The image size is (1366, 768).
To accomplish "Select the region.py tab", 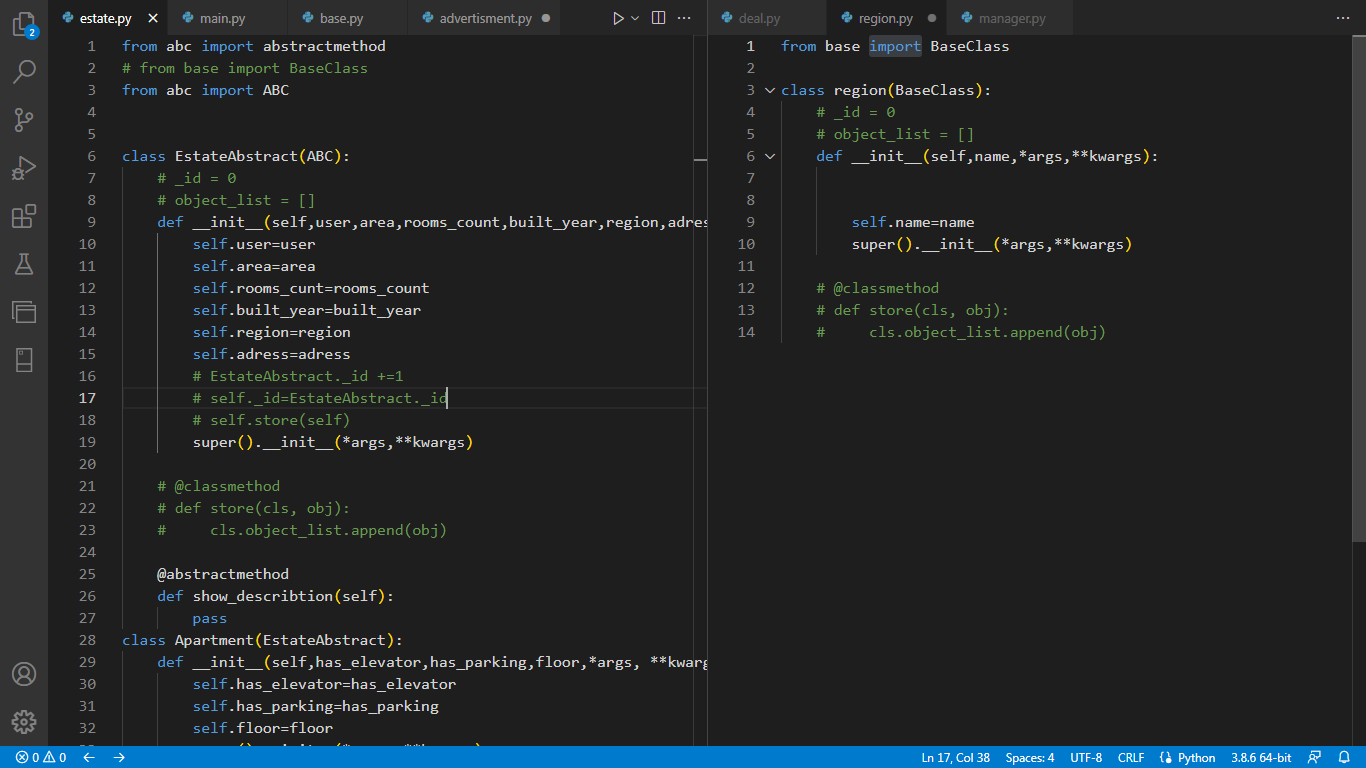I will [x=885, y=18].
